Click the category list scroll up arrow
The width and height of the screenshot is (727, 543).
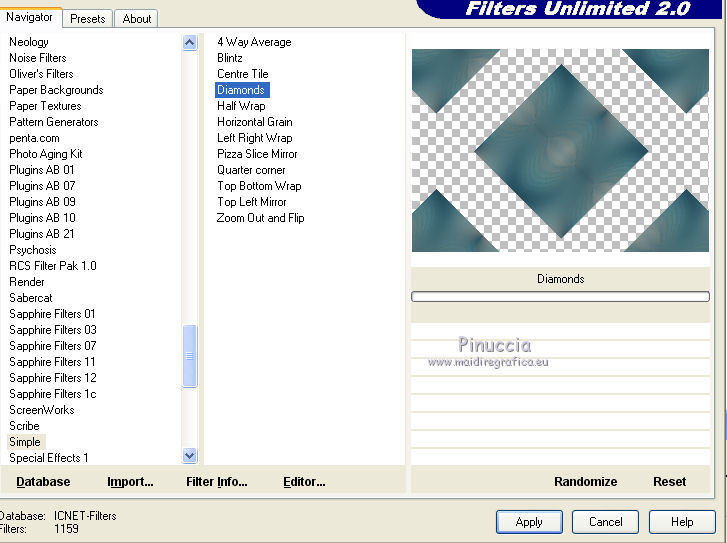[189, 43]
